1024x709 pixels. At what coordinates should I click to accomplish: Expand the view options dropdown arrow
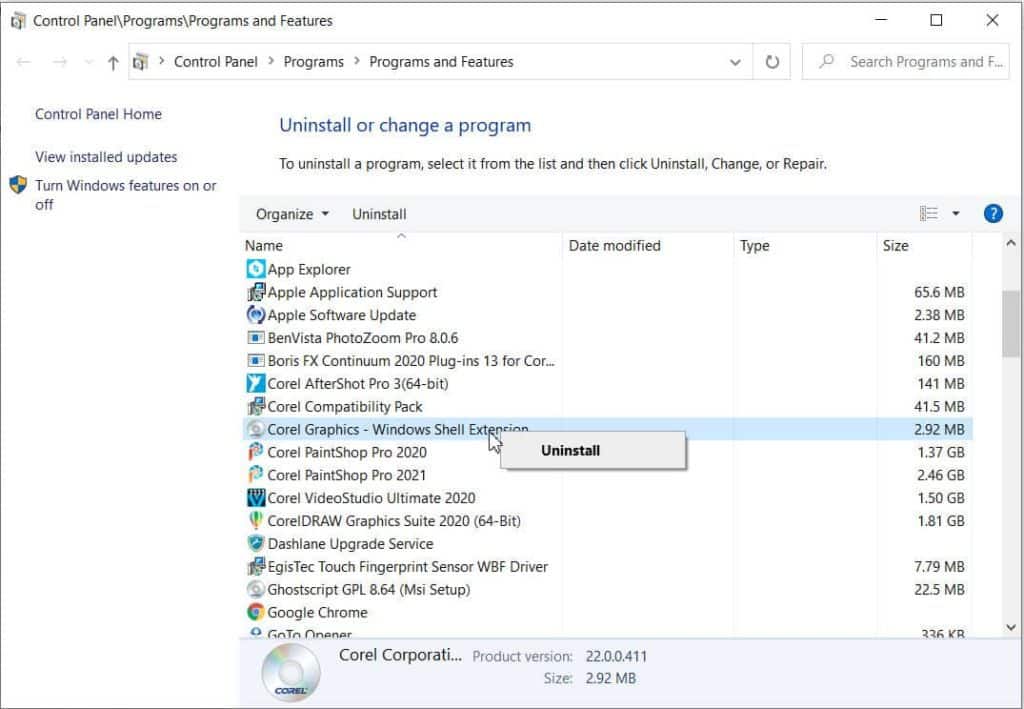955,214
